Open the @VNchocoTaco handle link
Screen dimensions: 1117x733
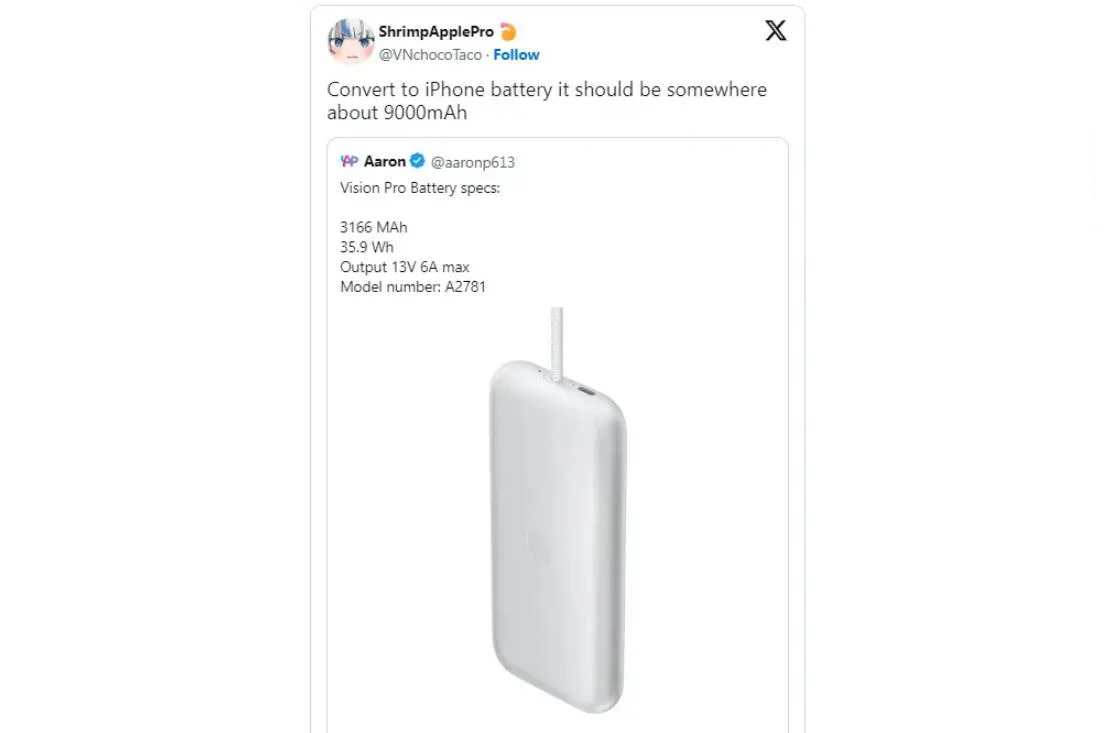[x=430, y=55]
